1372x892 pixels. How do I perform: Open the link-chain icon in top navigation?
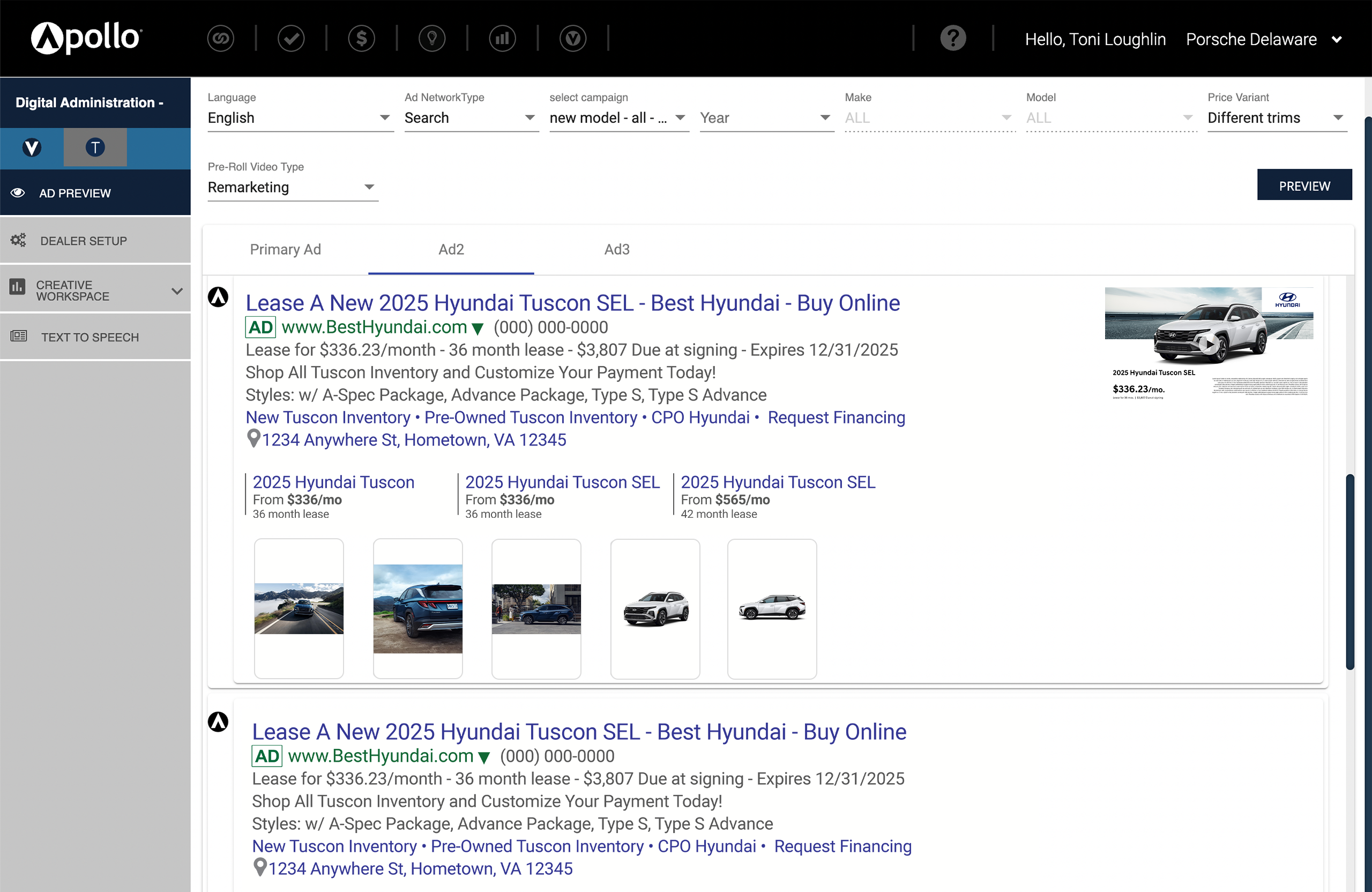point(220,39)
